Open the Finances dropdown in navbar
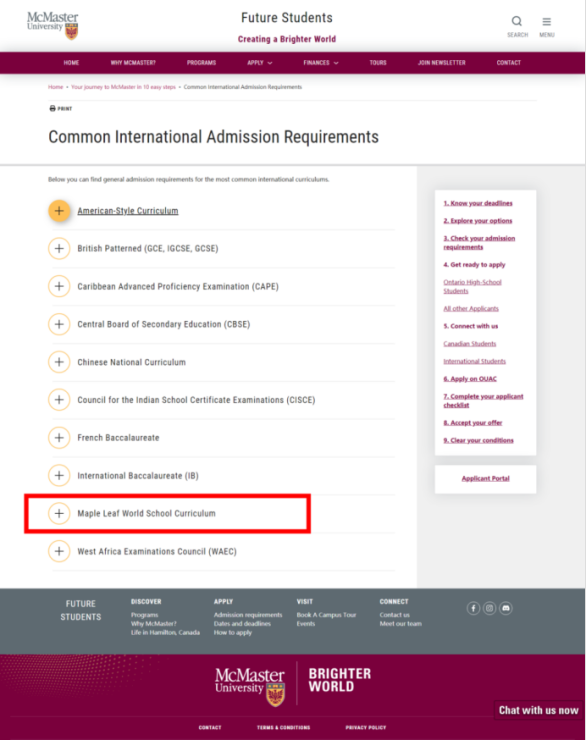The height and width of the screenshot is (740, 586). tap(321, 63)
